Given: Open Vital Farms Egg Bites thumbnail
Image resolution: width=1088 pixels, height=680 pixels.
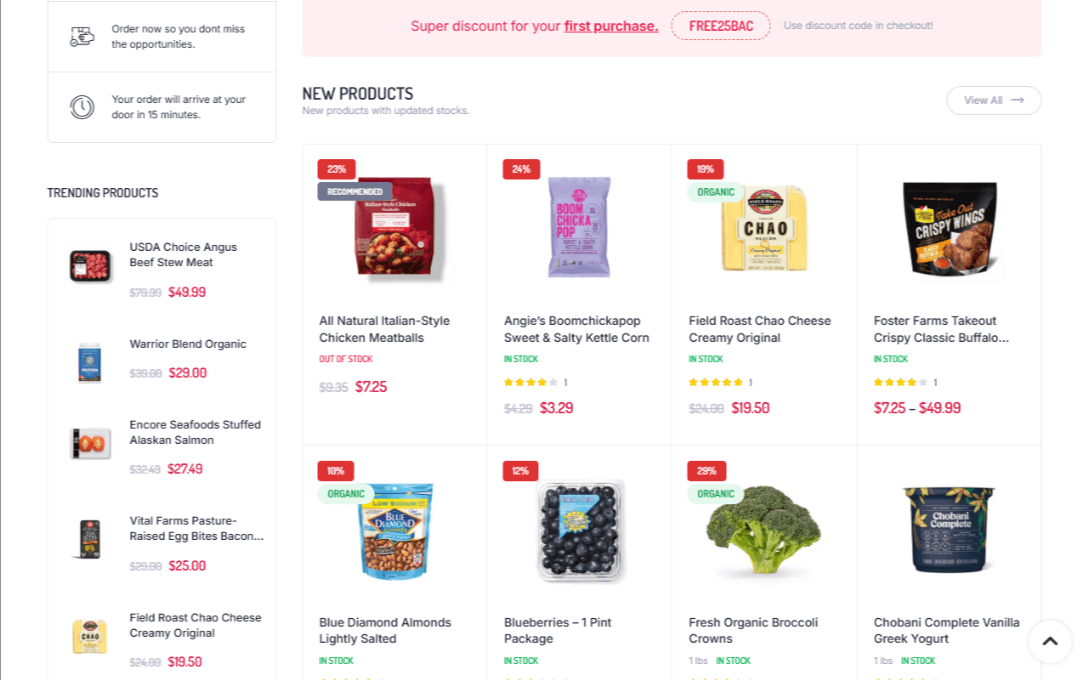Looking at the screenshot, I should coord(90,539).
